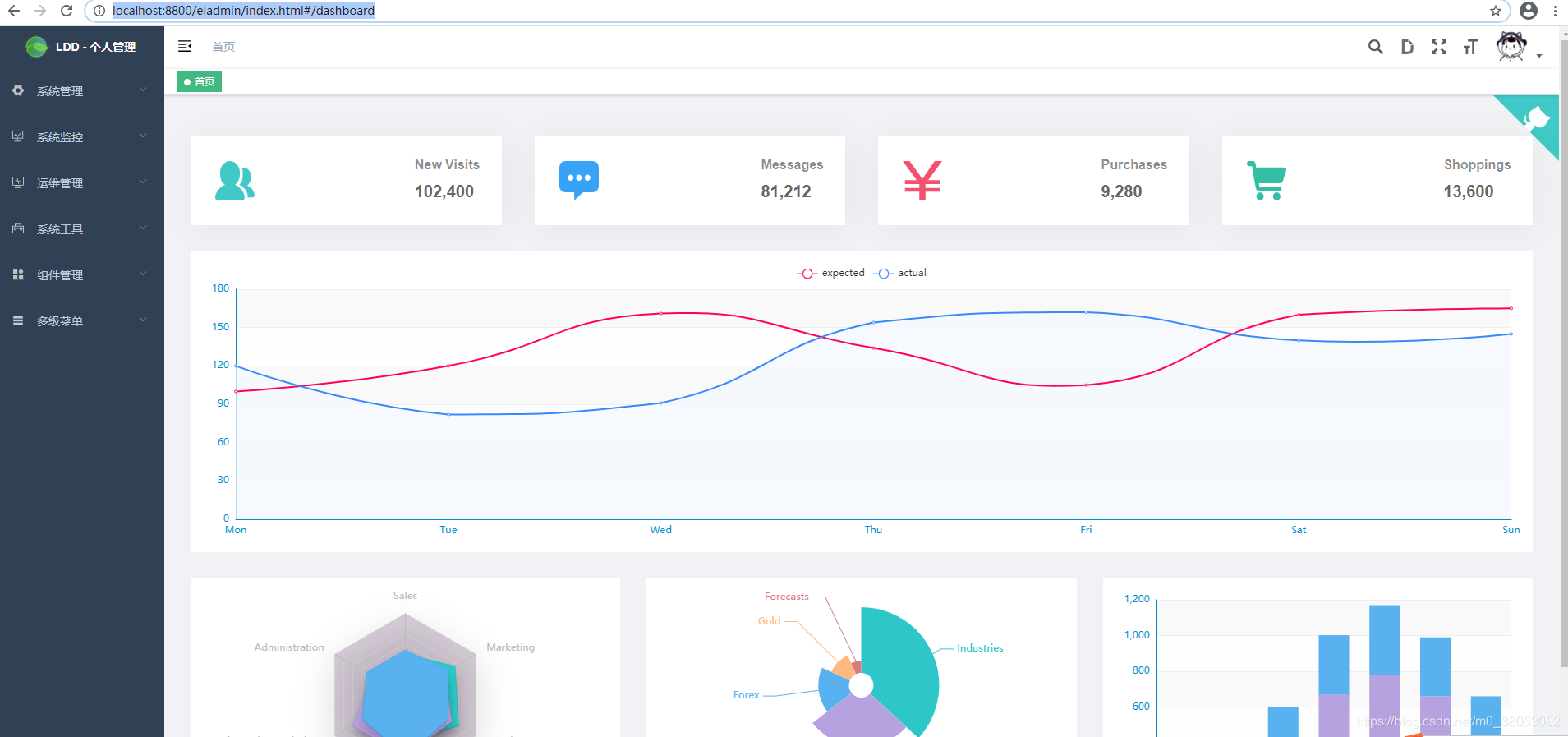Image resolution: width=1568 pixels, height=737 pixels.
Task: Select the green 首页 tab tag
Action: (x=200, y=81)
